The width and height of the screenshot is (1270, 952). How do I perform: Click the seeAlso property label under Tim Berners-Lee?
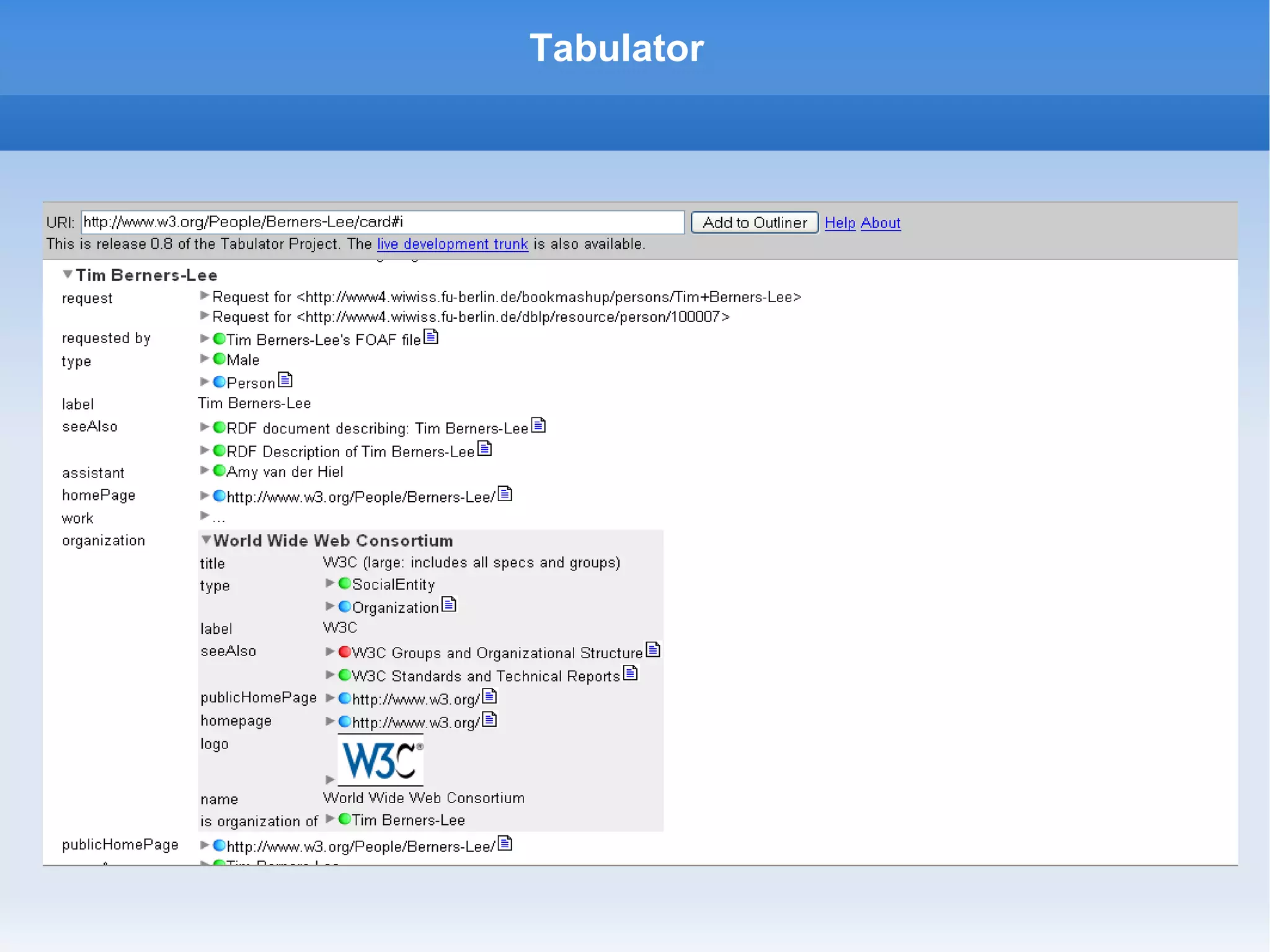point(90,427)
